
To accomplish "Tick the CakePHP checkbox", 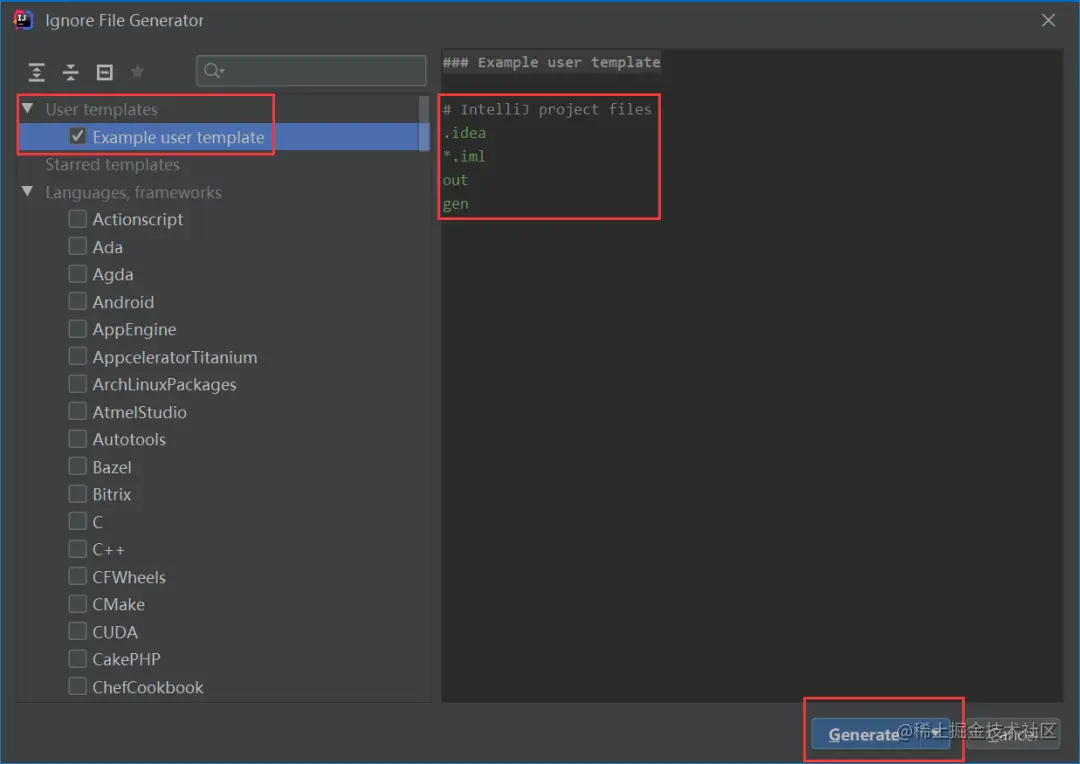I will point(77,659).
